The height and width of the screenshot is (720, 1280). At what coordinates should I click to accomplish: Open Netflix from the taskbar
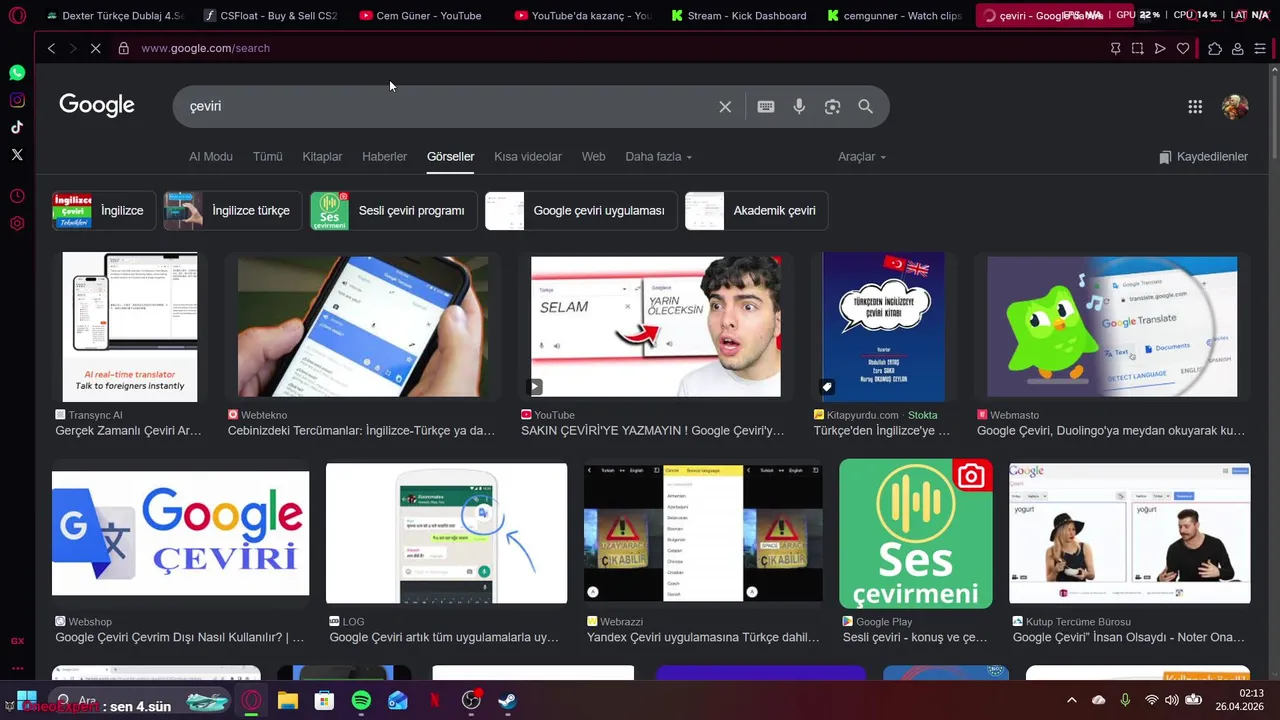(x=435, y=700)
